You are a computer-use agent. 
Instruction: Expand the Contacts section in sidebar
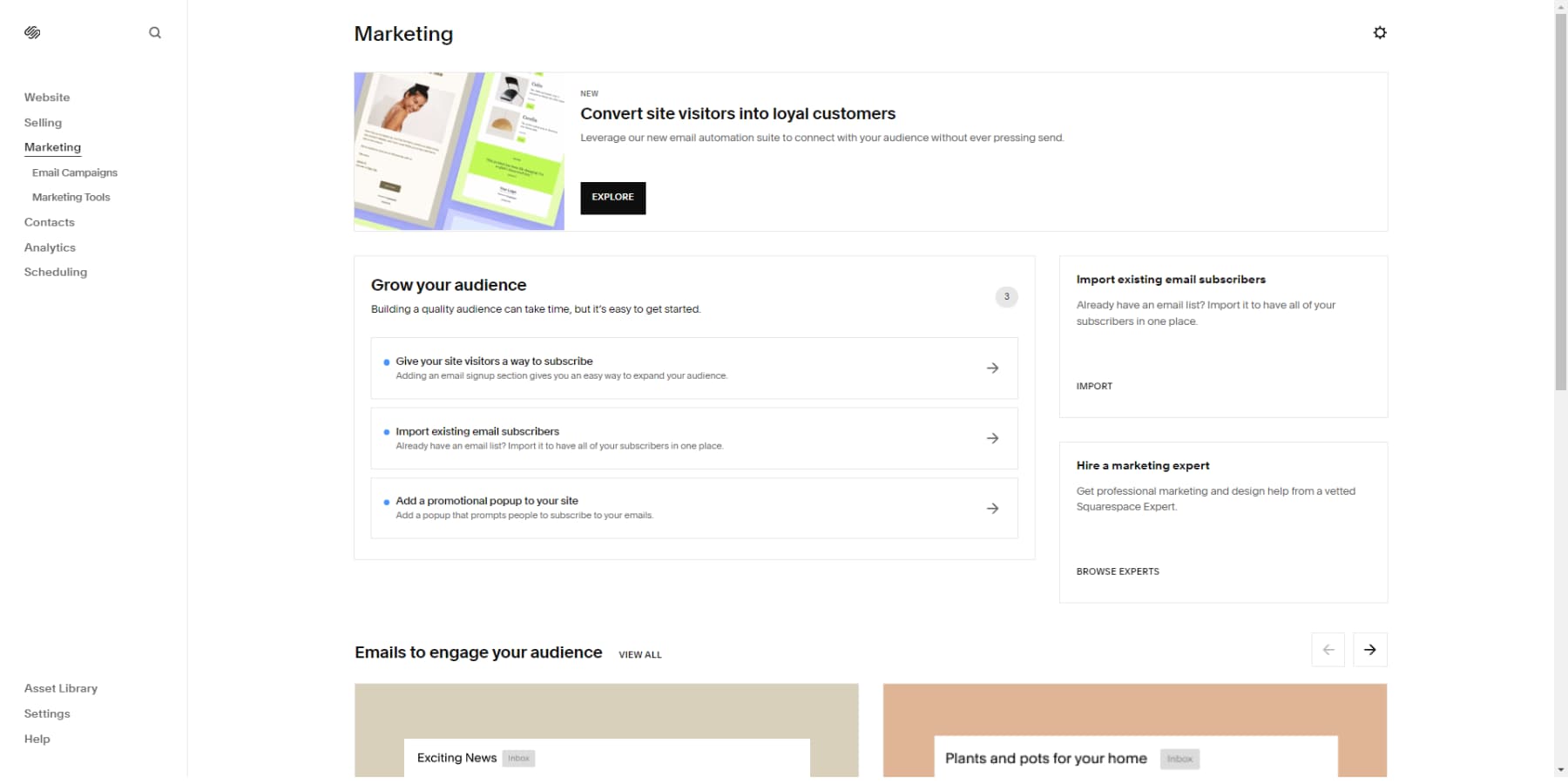(x=50, y=222)
